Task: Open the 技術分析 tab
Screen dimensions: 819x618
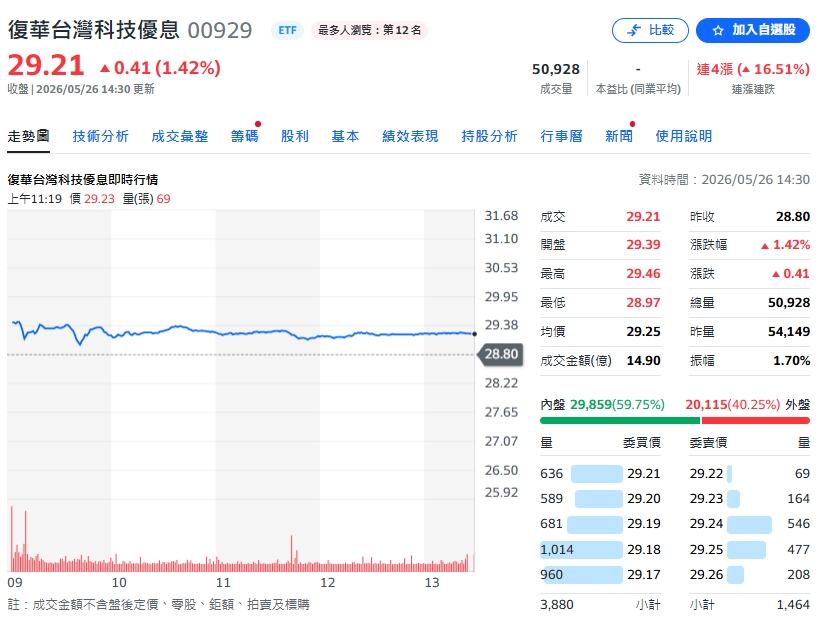Action: click(100, 136)
